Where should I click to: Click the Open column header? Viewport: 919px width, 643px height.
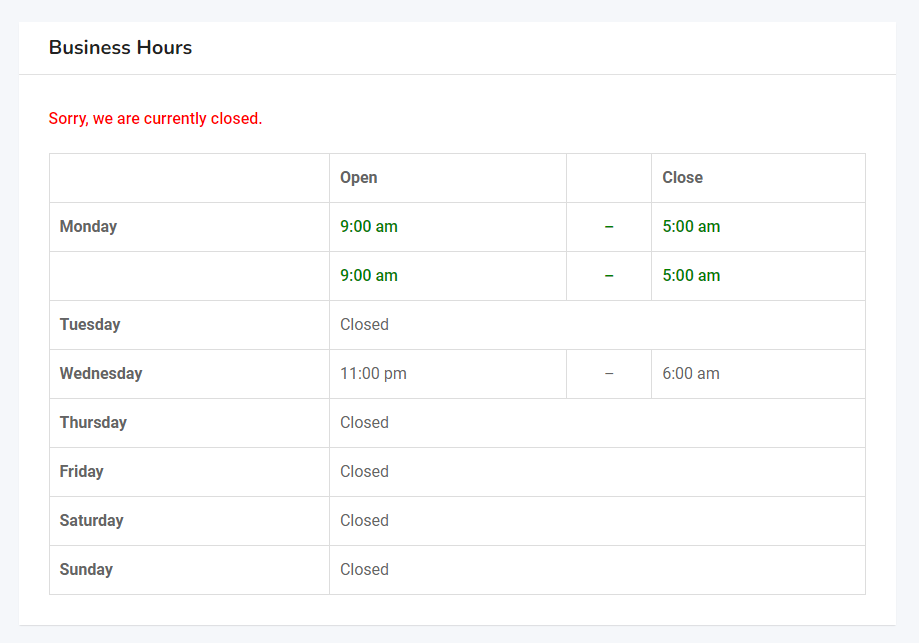(x=358, y=177)
